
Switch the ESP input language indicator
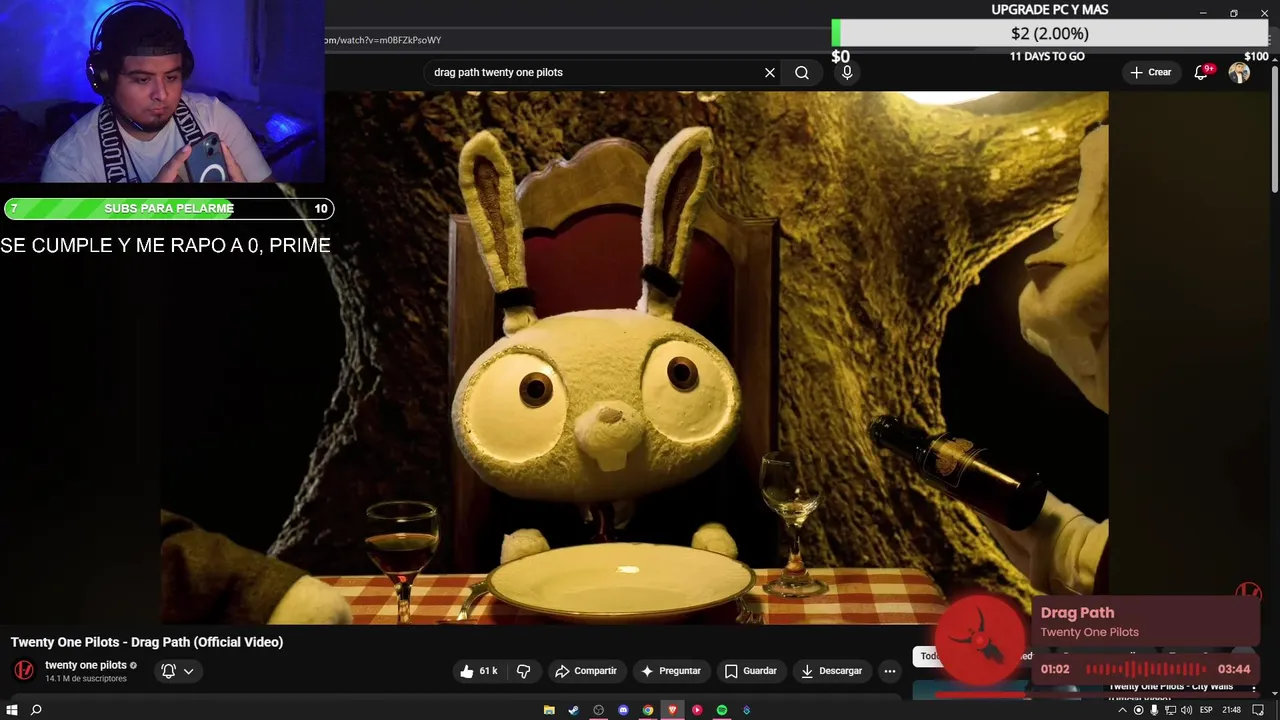tap(1206, 710)
